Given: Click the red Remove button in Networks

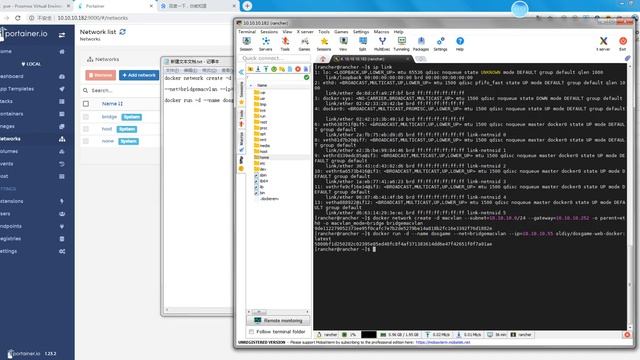Looking at the screenshot, I should [100, 75].
